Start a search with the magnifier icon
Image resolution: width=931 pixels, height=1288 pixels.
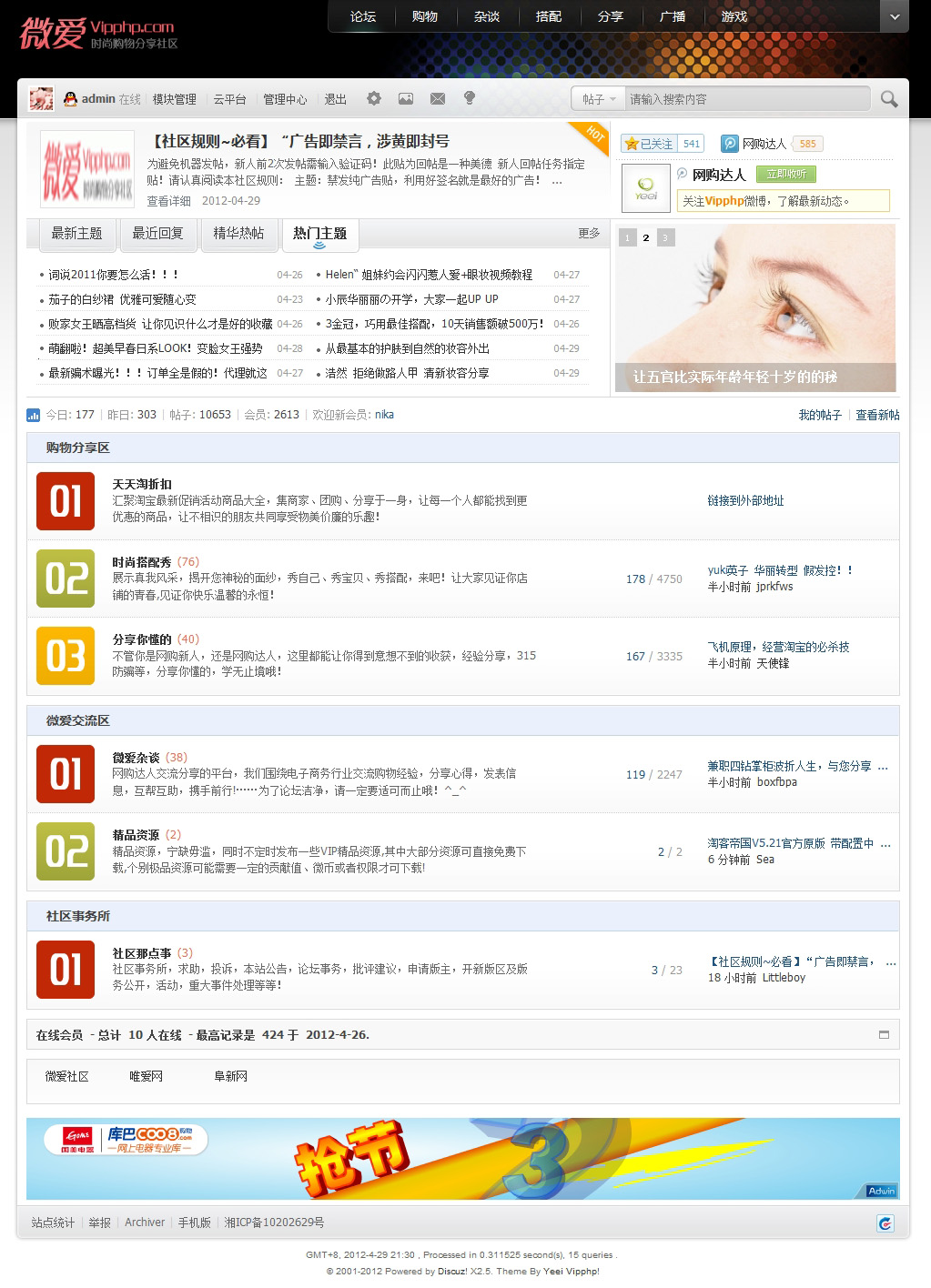[x=888, y=98]
